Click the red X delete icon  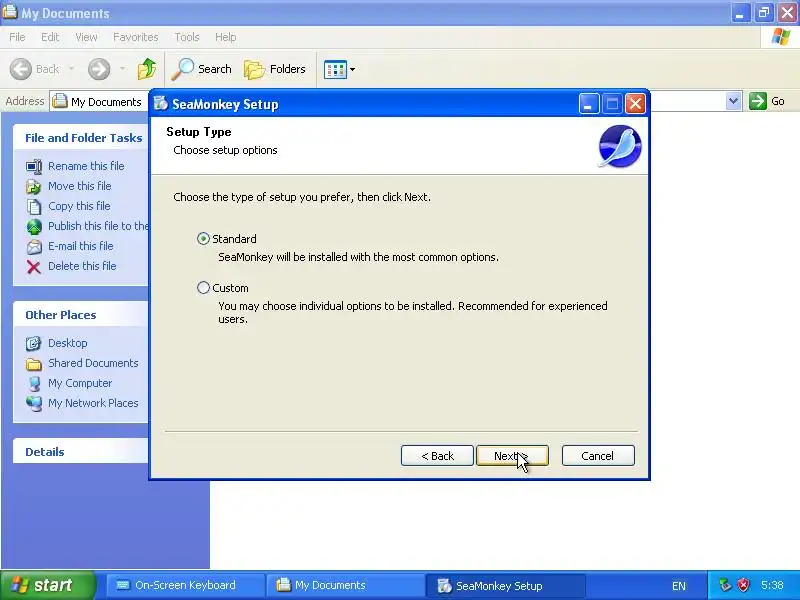(34, 266)
